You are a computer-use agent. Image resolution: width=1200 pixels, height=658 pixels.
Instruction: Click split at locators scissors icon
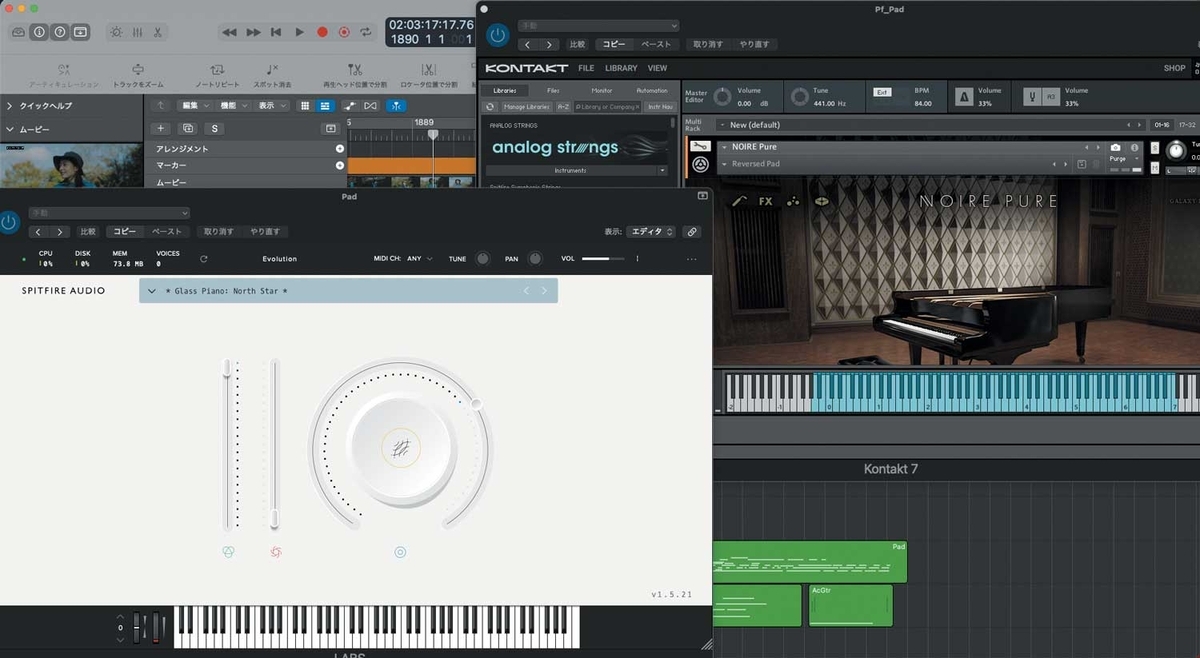[428, 70]
